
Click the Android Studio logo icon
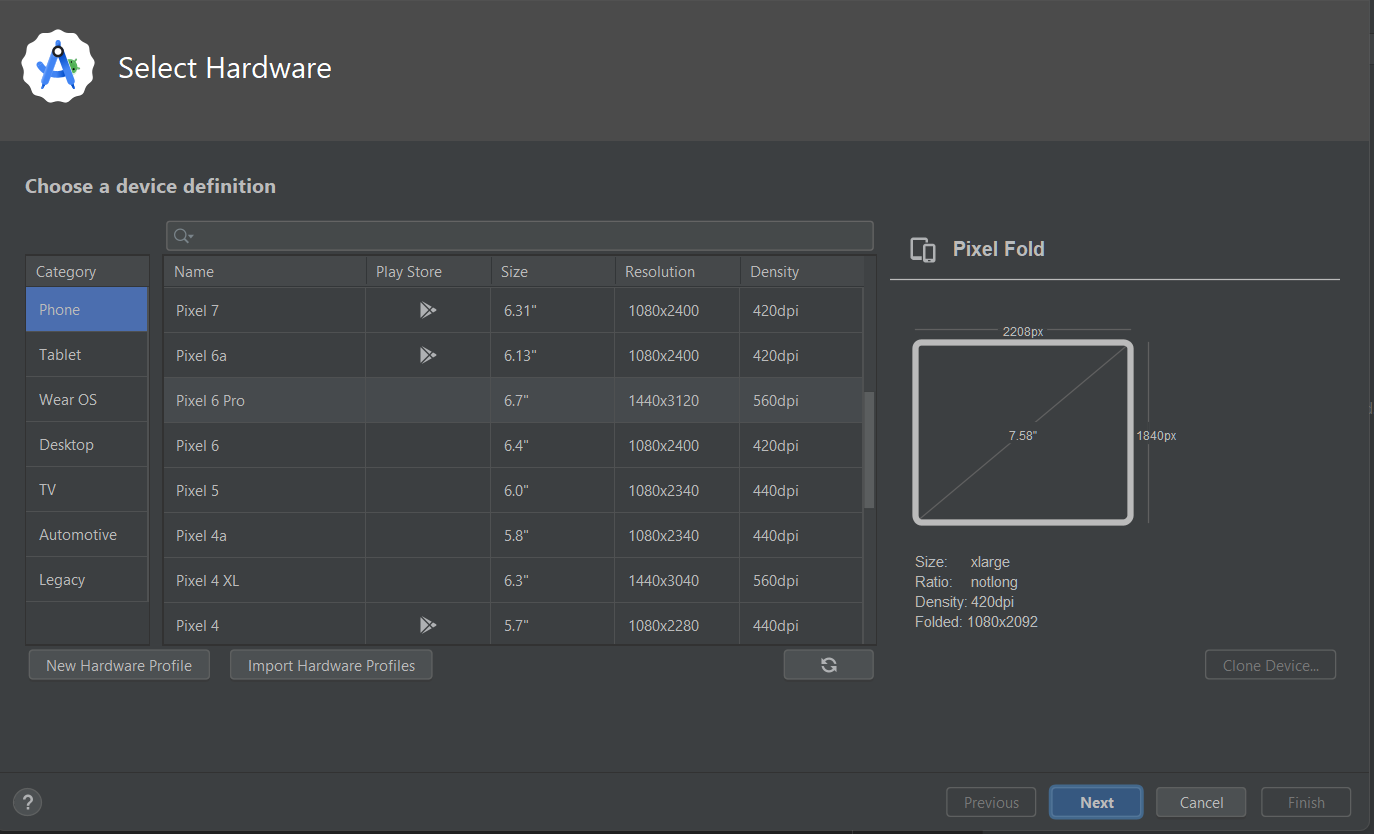[x=58, y=66]
